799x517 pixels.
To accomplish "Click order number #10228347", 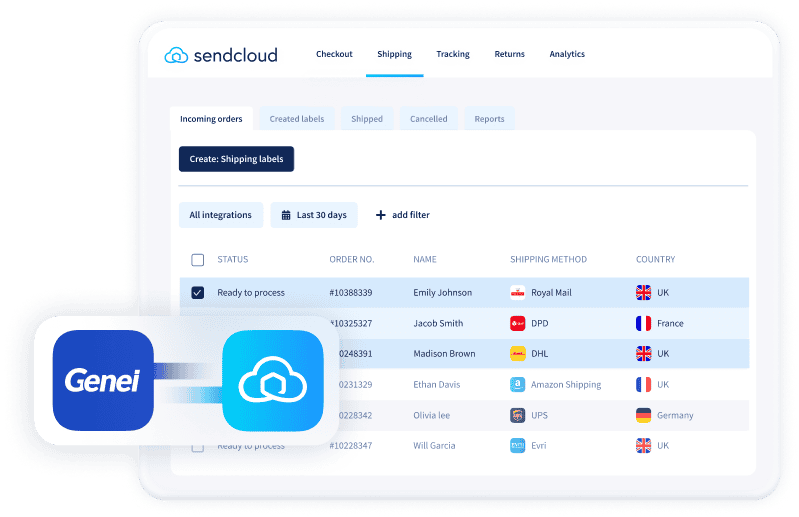I will 351,446.
